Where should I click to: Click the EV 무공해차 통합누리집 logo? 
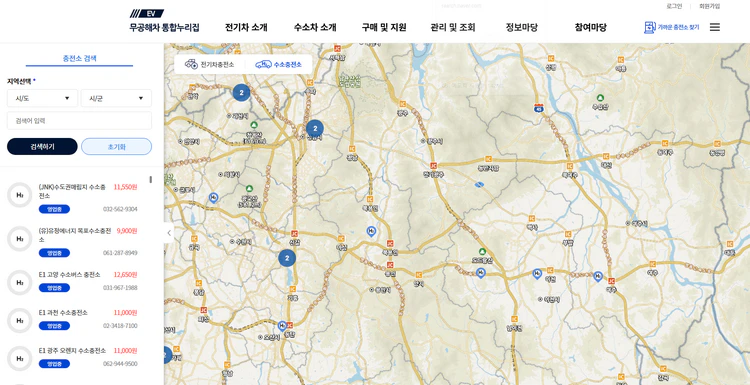(164, 21)
